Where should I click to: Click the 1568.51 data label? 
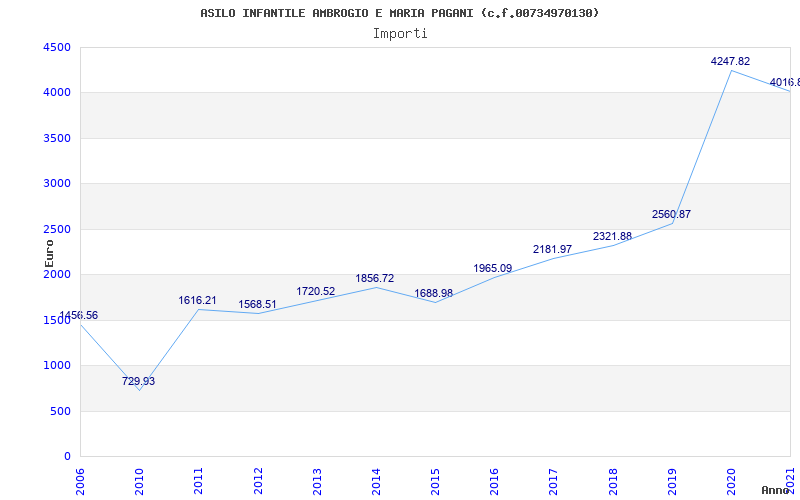pyautogui.click(x=257, y=304)
